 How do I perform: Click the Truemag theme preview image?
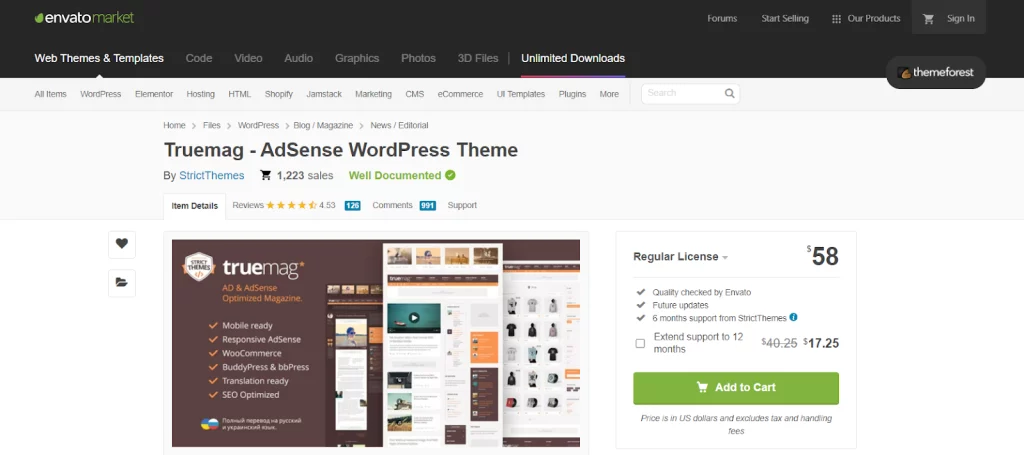click(x=376, y=343)
